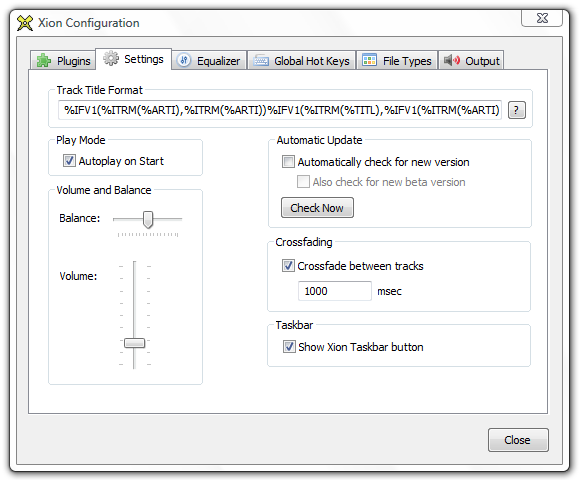
Task: Enable automatically check for new version
Action: click(288, 162)
